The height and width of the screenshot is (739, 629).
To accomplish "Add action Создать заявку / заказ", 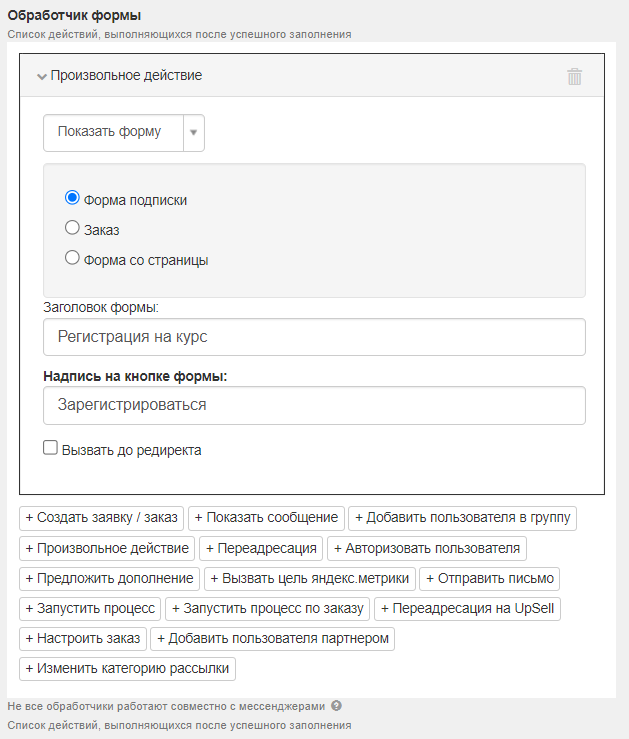I will click(x=102, y=518).
